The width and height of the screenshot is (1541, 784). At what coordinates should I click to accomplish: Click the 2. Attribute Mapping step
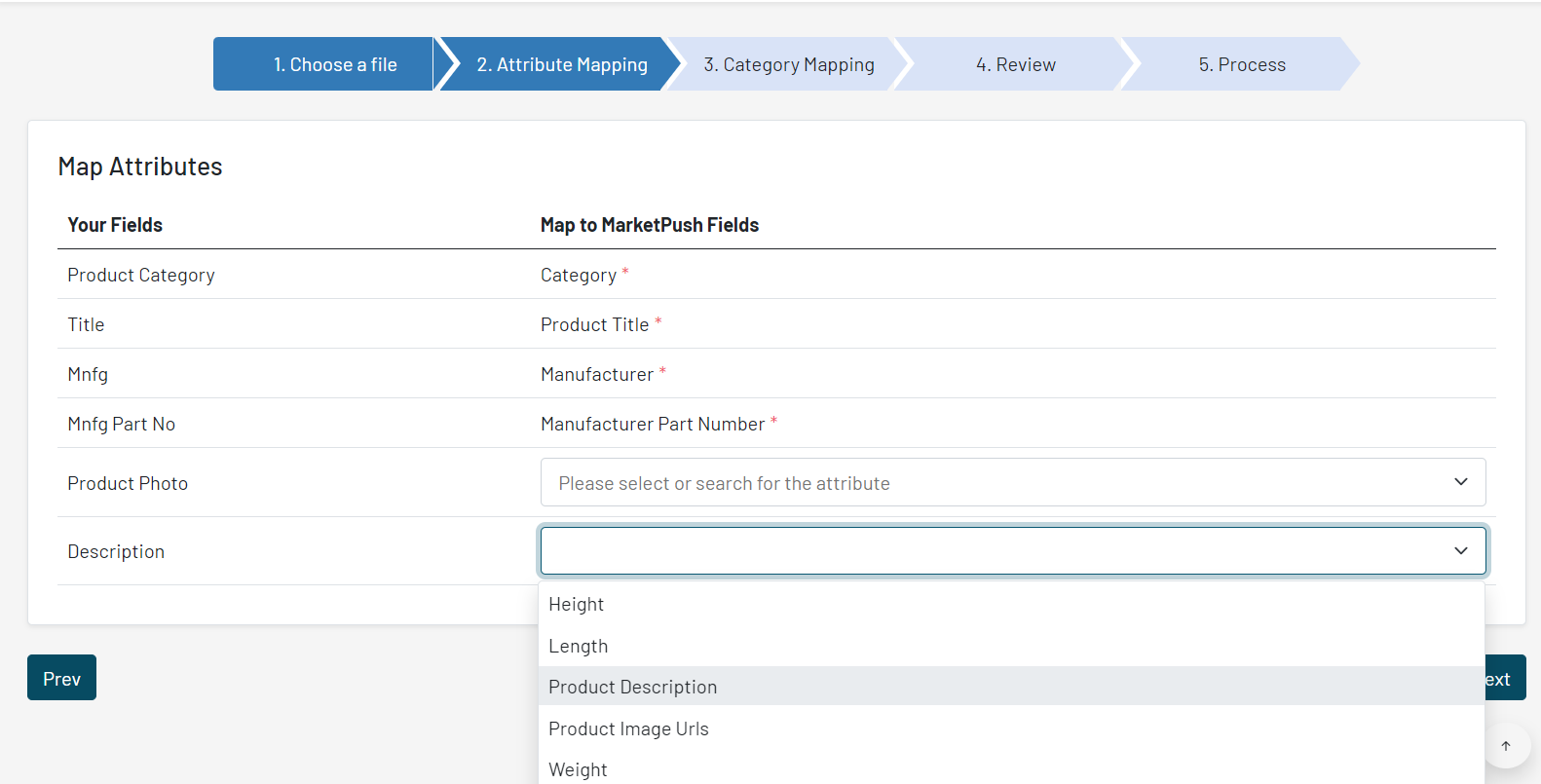(562, 65)
